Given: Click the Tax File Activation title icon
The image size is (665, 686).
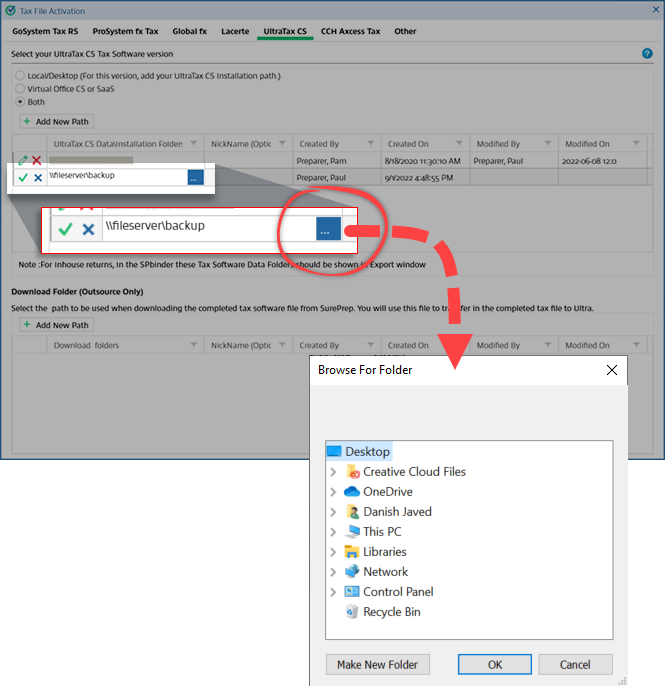Looking at the screenshot, I should tap(10, 10).
